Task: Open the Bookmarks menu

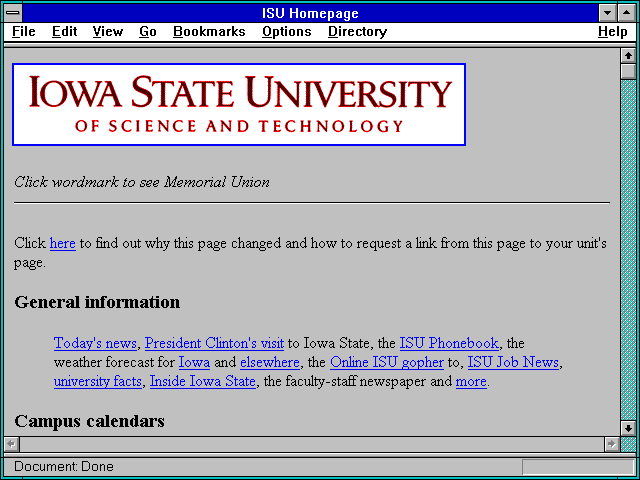Action: (x=209, y=31)
